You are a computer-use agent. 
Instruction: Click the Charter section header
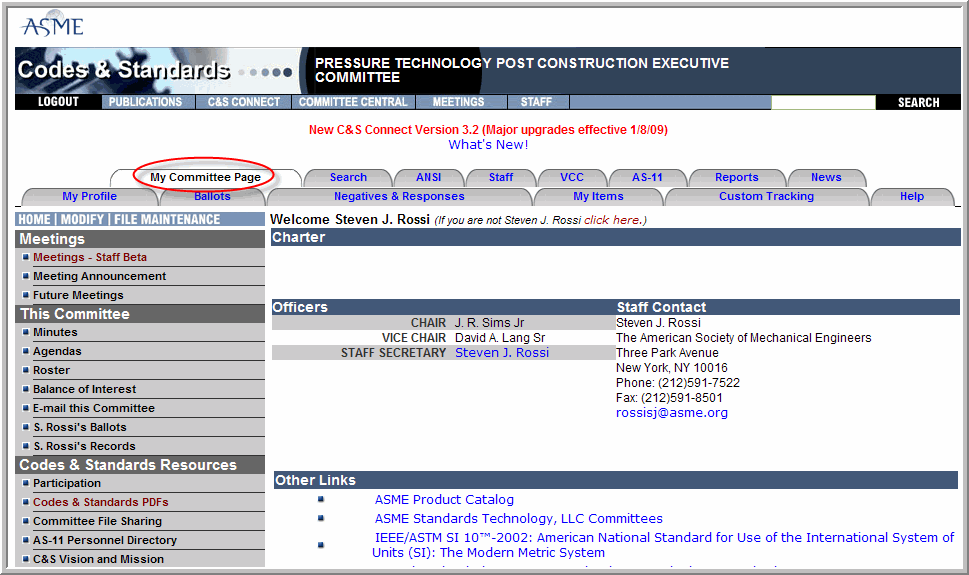coord(616,237)
